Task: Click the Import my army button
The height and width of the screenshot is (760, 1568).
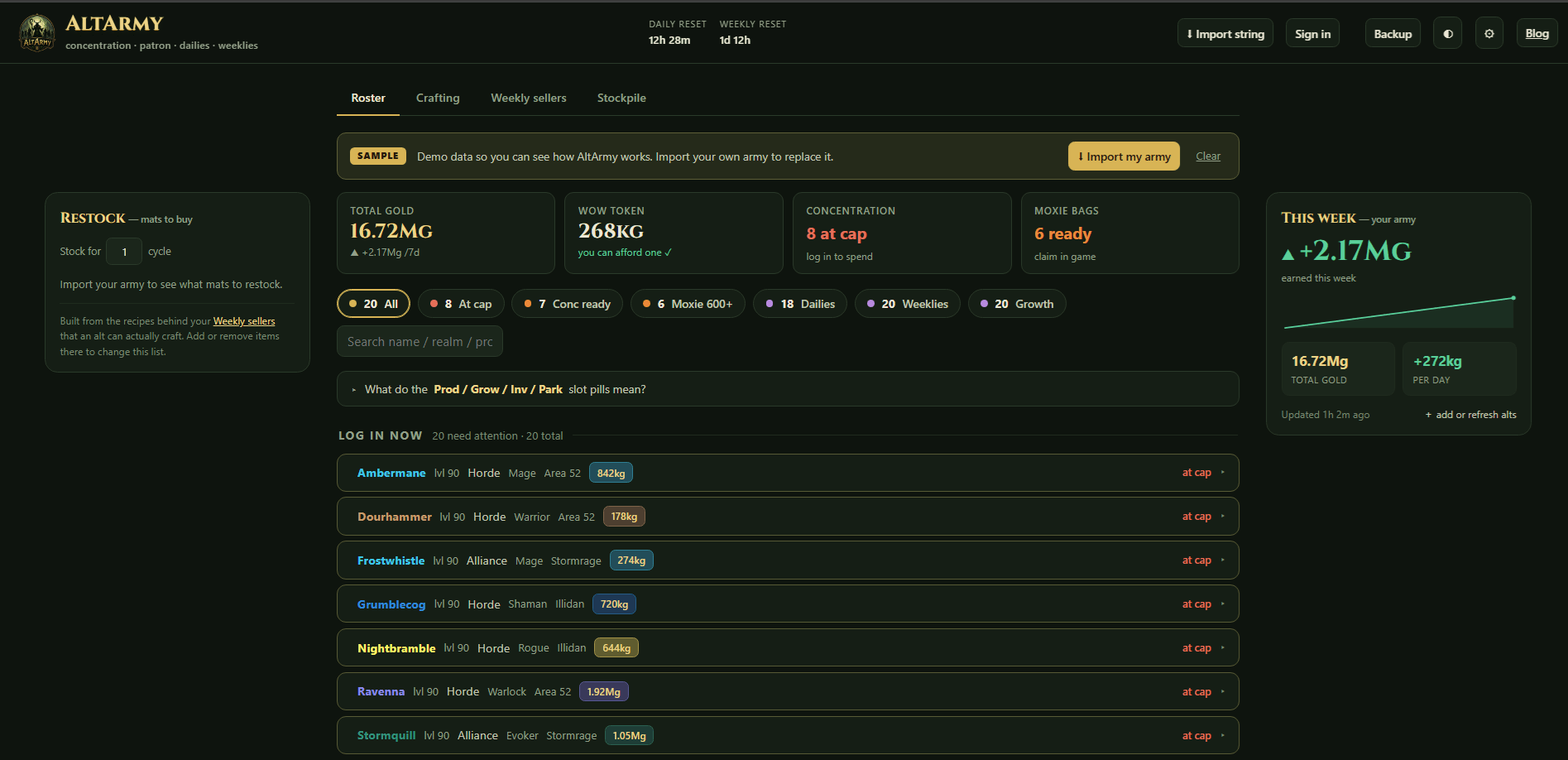Action: (x=1124, y=156)
